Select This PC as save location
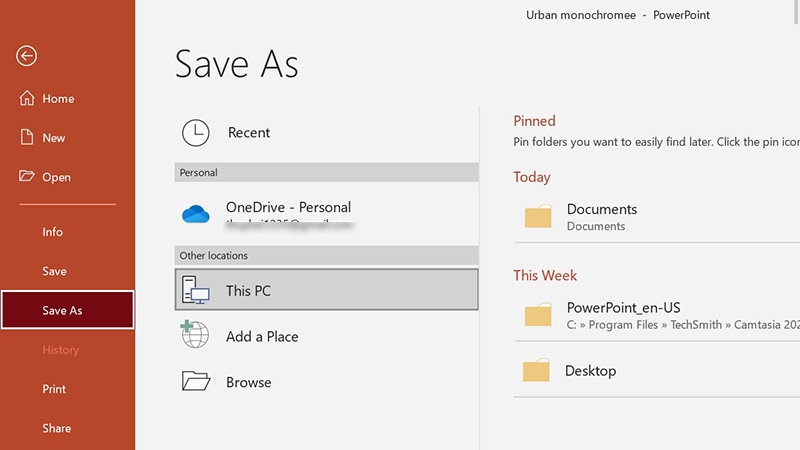800x450 pixels. (x=327, y=290)
